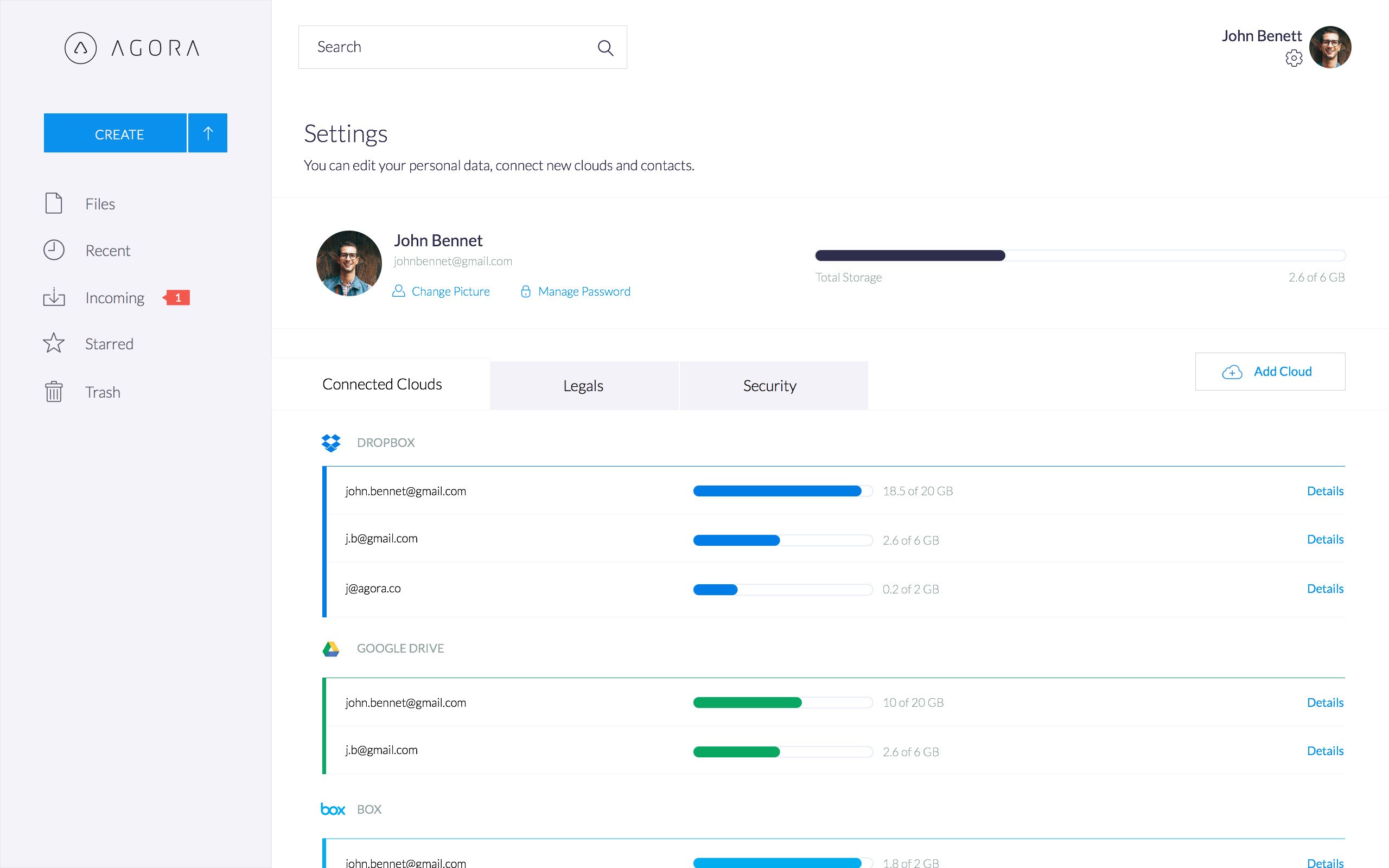
Task: Click the Trash bin icon
Action: click(x=54, y=392)
